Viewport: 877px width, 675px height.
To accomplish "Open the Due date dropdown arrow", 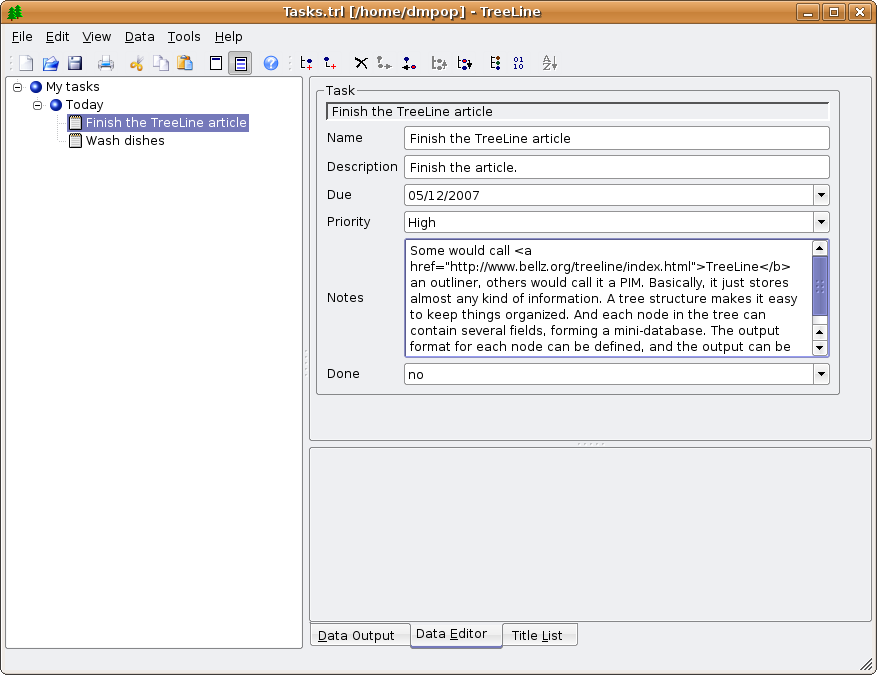I will 821,195.
